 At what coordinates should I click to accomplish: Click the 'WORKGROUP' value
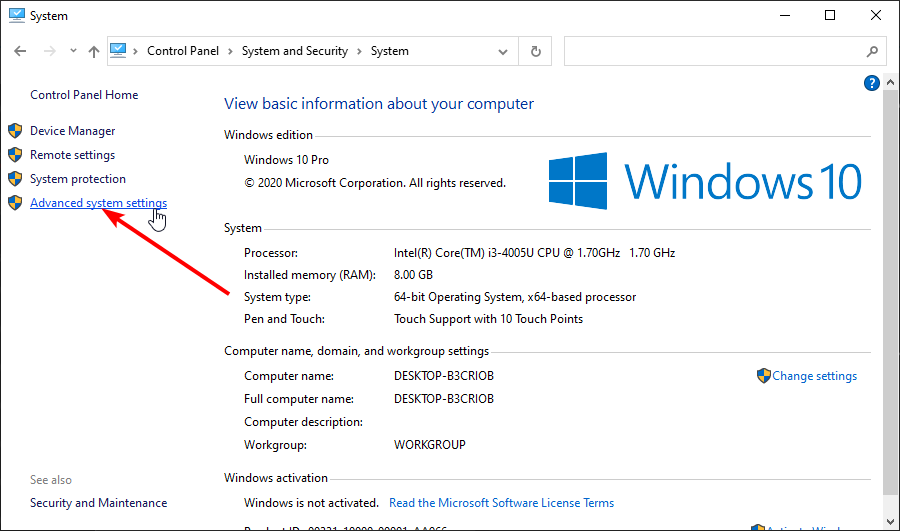429,445
